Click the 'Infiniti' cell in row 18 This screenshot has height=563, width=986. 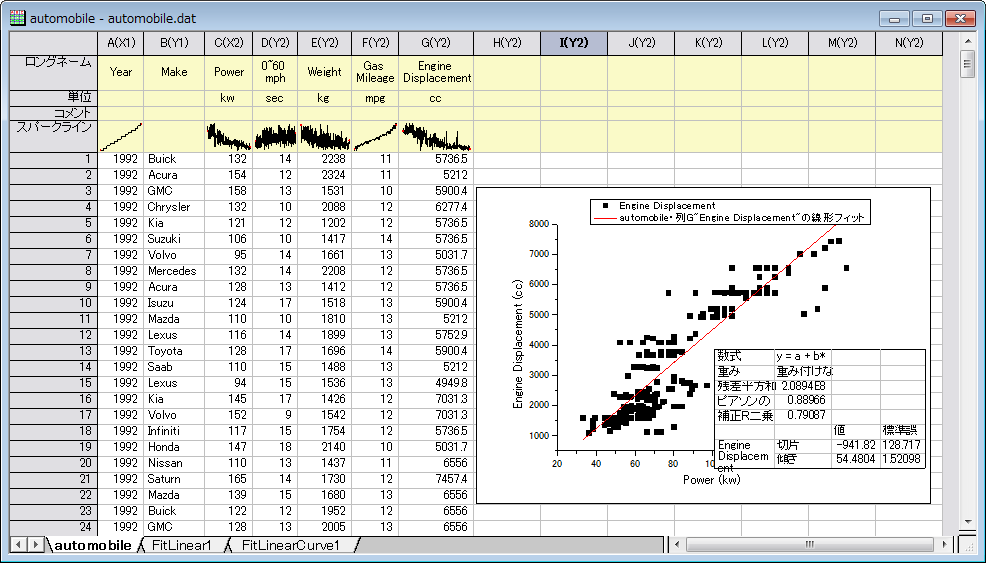[174, 431]
